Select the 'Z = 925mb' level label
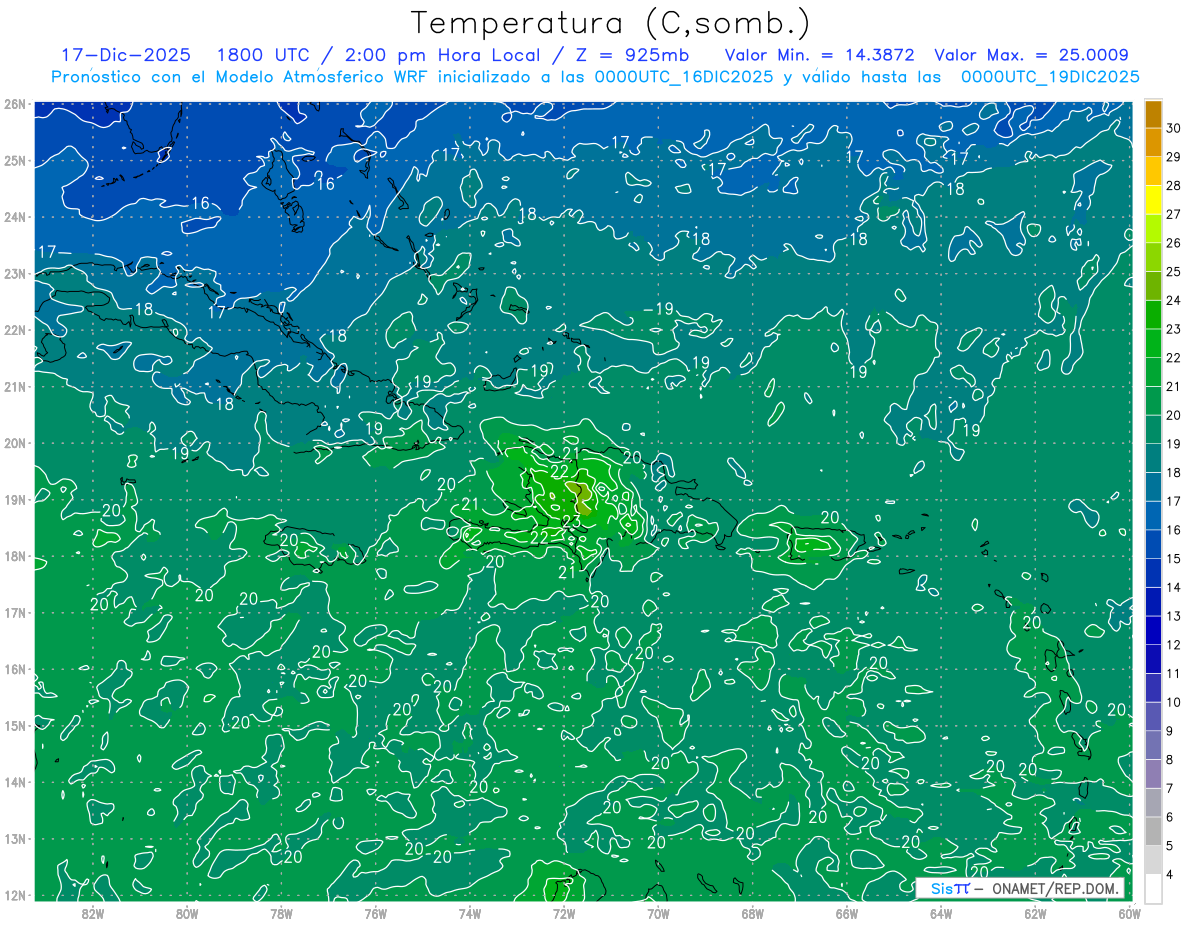 click(633, 56)
